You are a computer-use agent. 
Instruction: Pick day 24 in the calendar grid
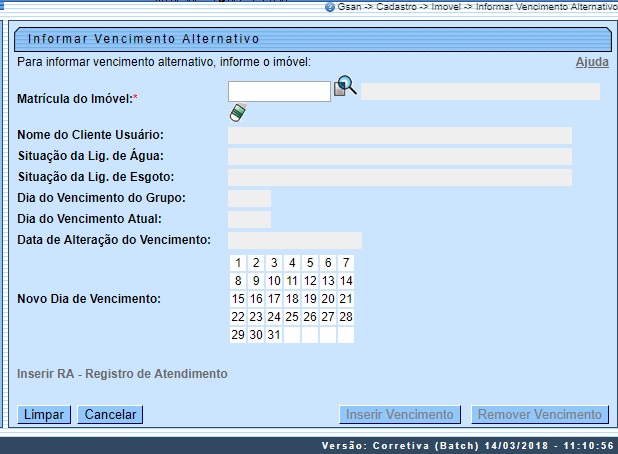(x=274, y=317)
